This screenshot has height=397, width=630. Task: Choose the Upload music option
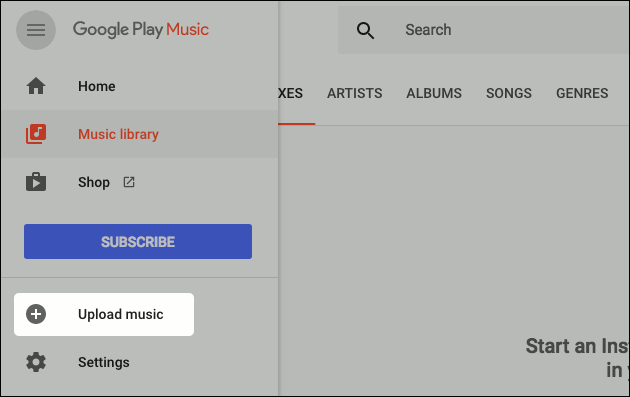pyautogui.click(x=104, y=314)
